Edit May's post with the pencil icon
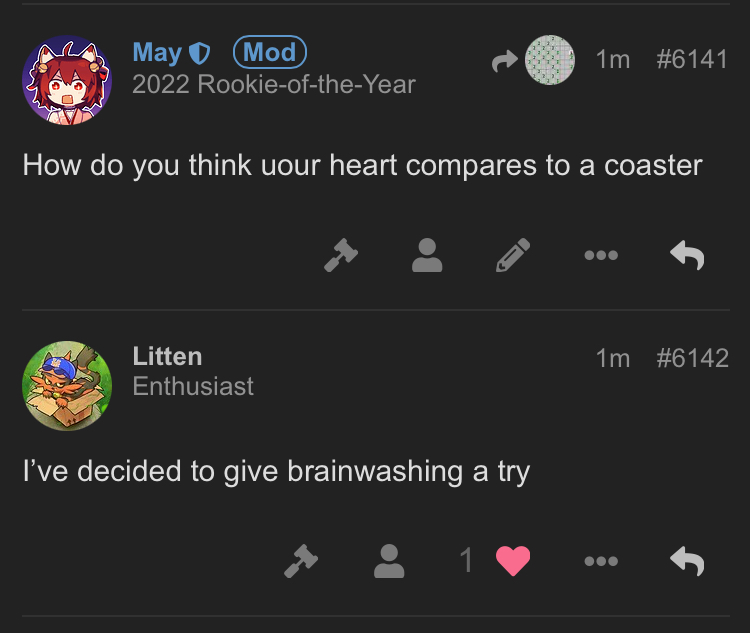This screenshot has width=750, height=633. pyautogui.click(x=514, y=255)
